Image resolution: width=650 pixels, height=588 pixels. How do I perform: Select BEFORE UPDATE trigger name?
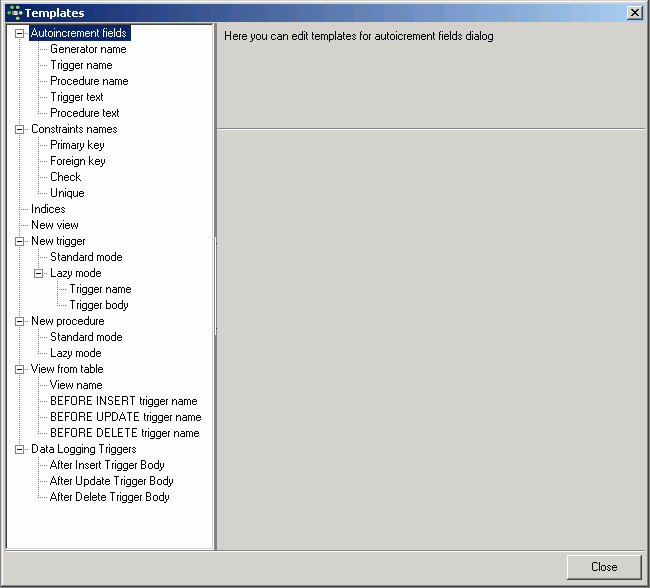click(x=126, y=417)
